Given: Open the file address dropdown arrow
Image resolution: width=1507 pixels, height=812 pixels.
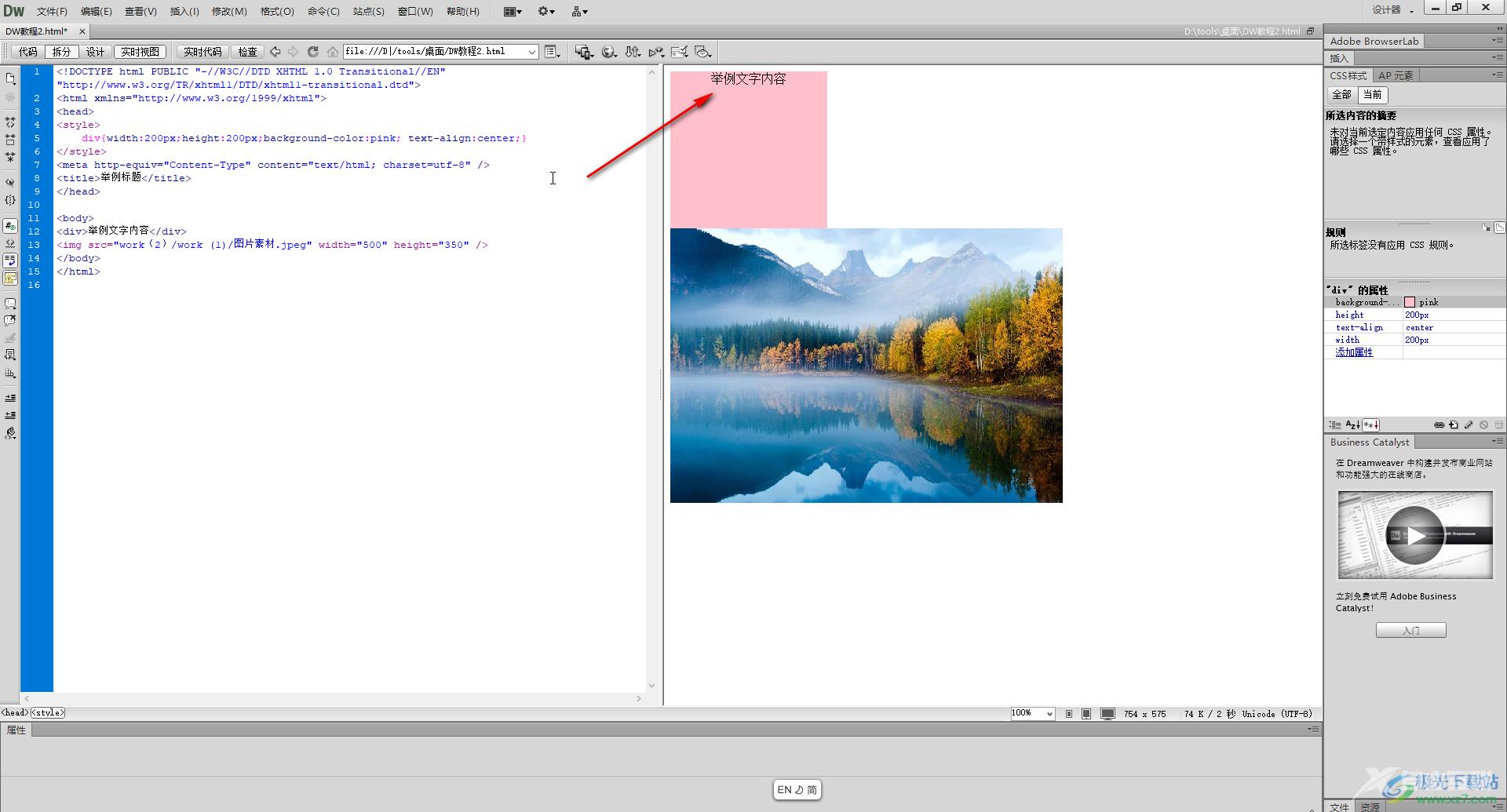Looking at the screenshot, I should tap(531, 52).
